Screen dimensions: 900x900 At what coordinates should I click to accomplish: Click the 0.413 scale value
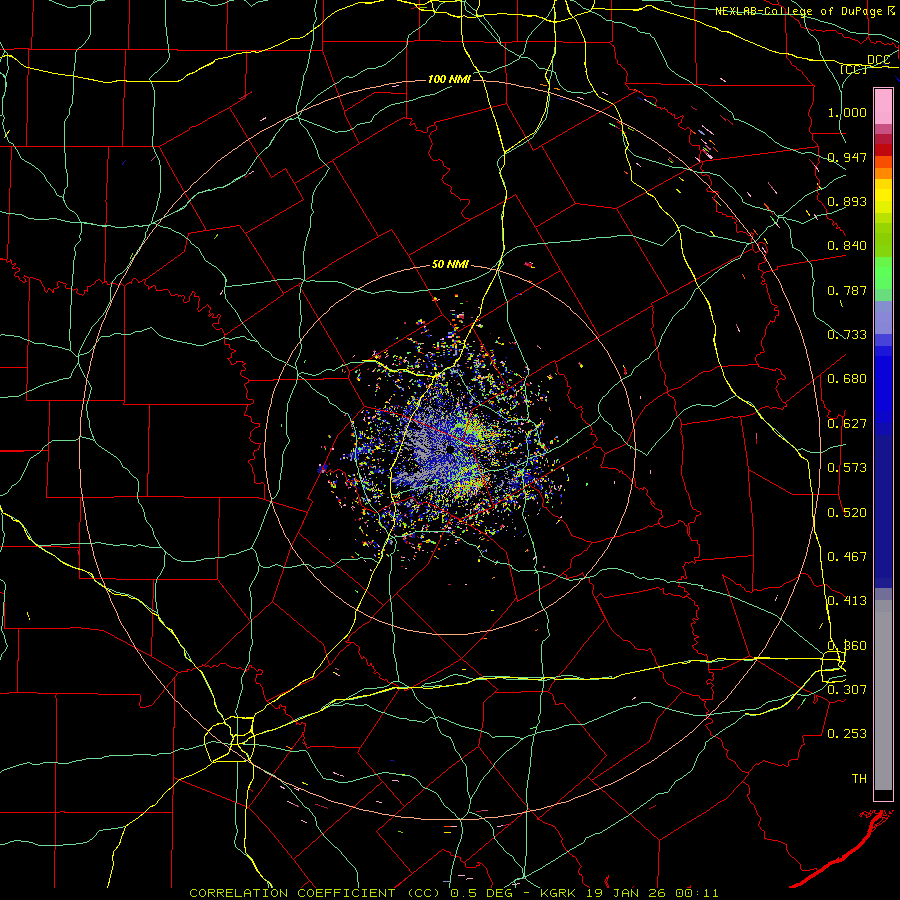[847, 601]
